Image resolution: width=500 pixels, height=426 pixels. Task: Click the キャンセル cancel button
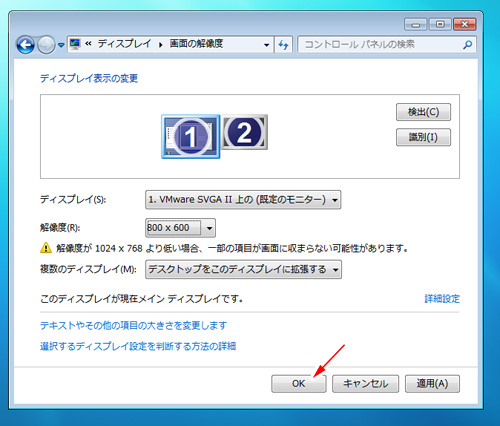tap(365, 384)
